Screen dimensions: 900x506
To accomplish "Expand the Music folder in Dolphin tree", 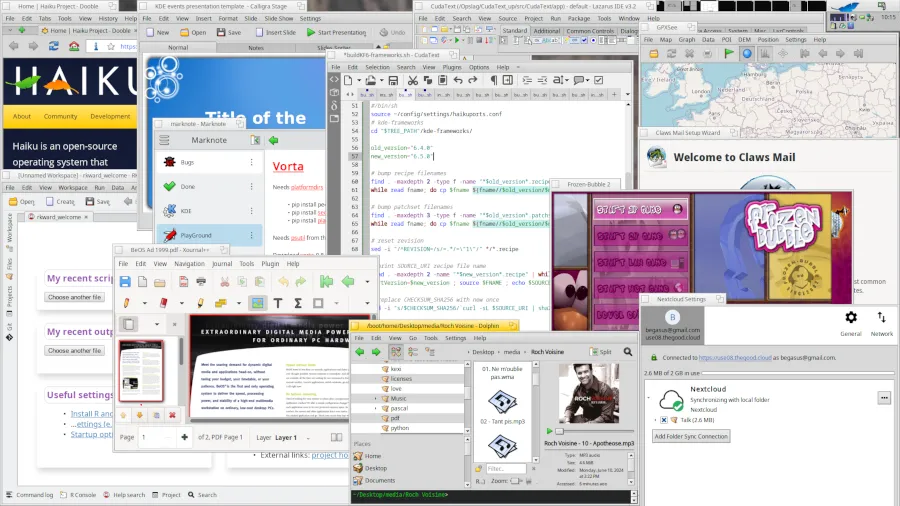I will click(376, 398).
